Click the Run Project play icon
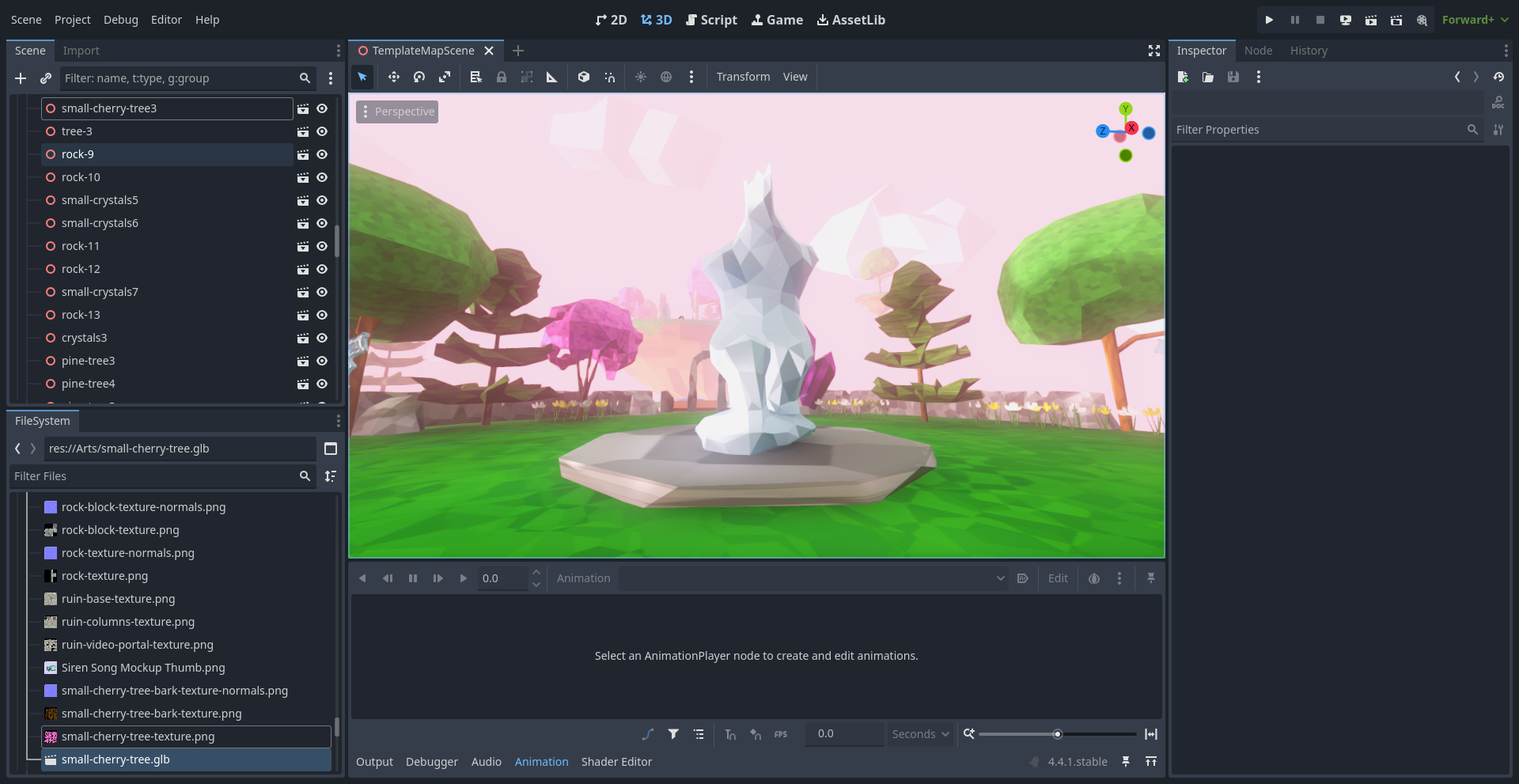Image resolution: width=1519 pixels, height=784 pixels. point(1269,20)
